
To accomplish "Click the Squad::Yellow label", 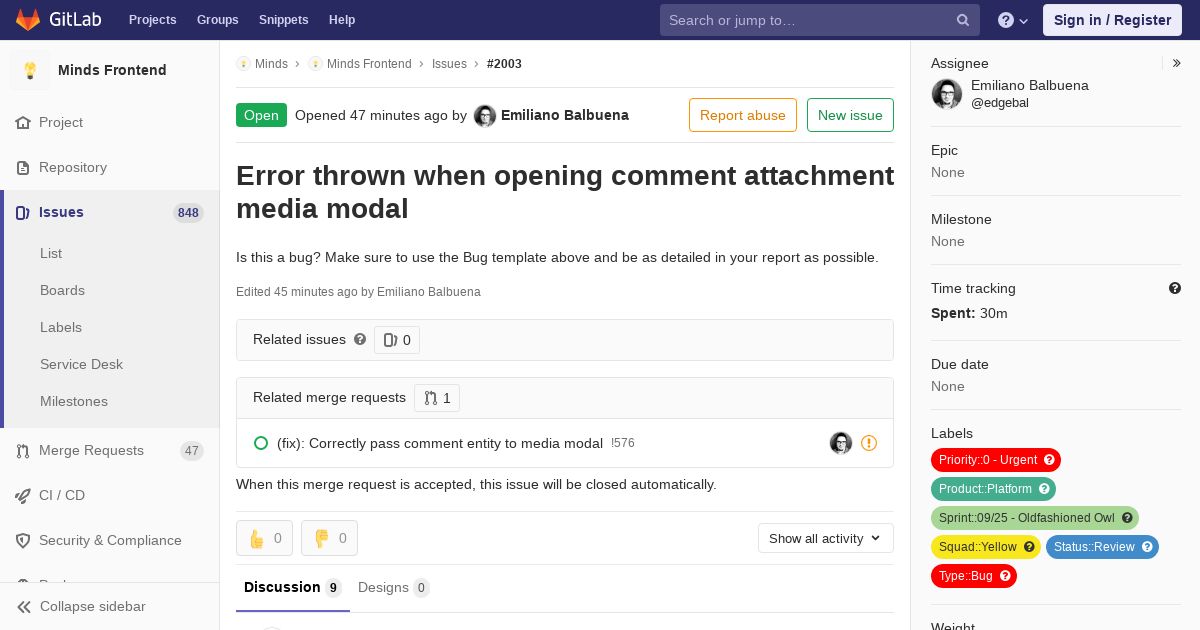I will point(986,547).
